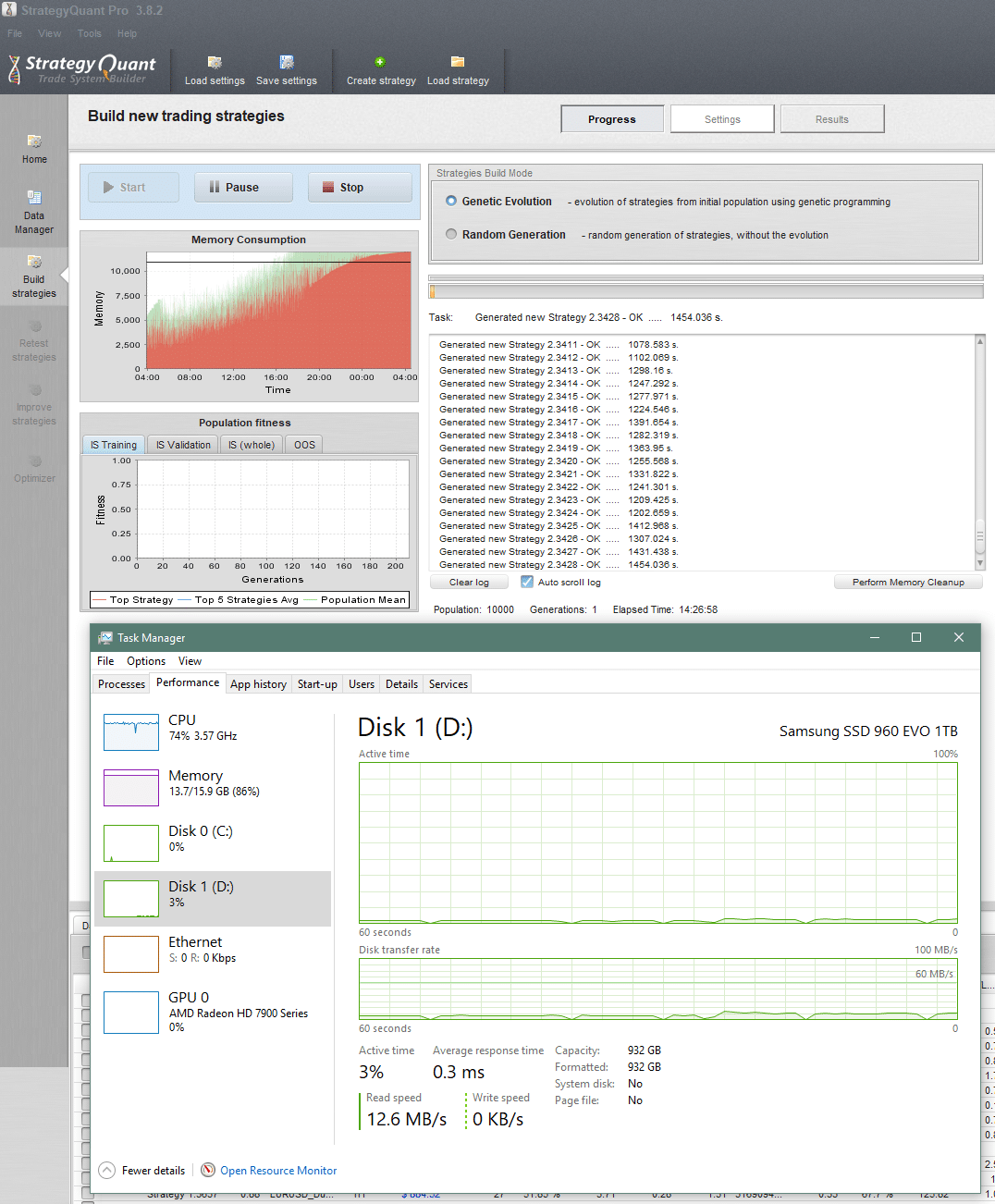Click the Load strategy folder icon
The width and height of the screenshot is (995, 1204).
[458, 62]
